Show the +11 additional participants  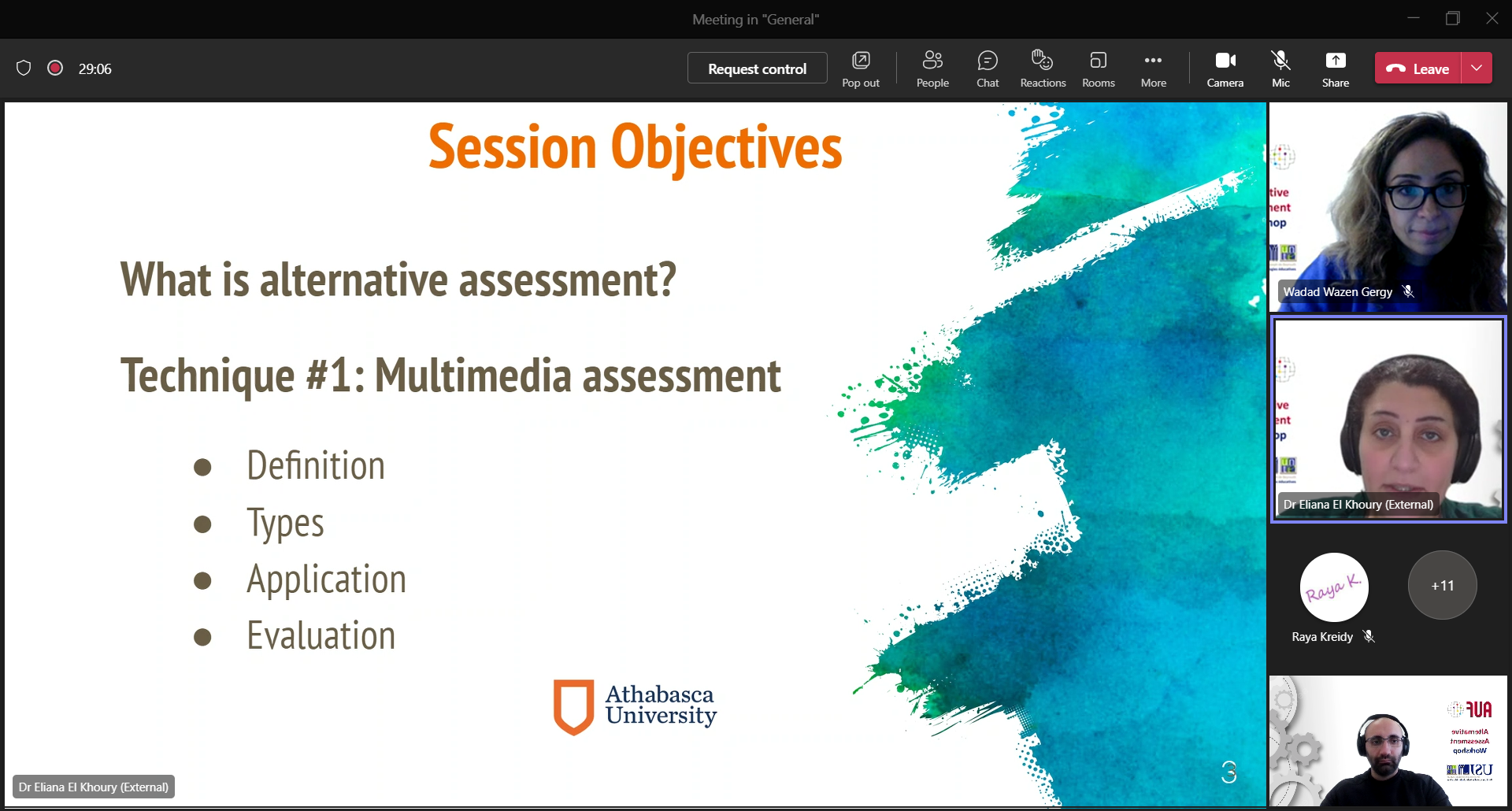[1442, 585]
